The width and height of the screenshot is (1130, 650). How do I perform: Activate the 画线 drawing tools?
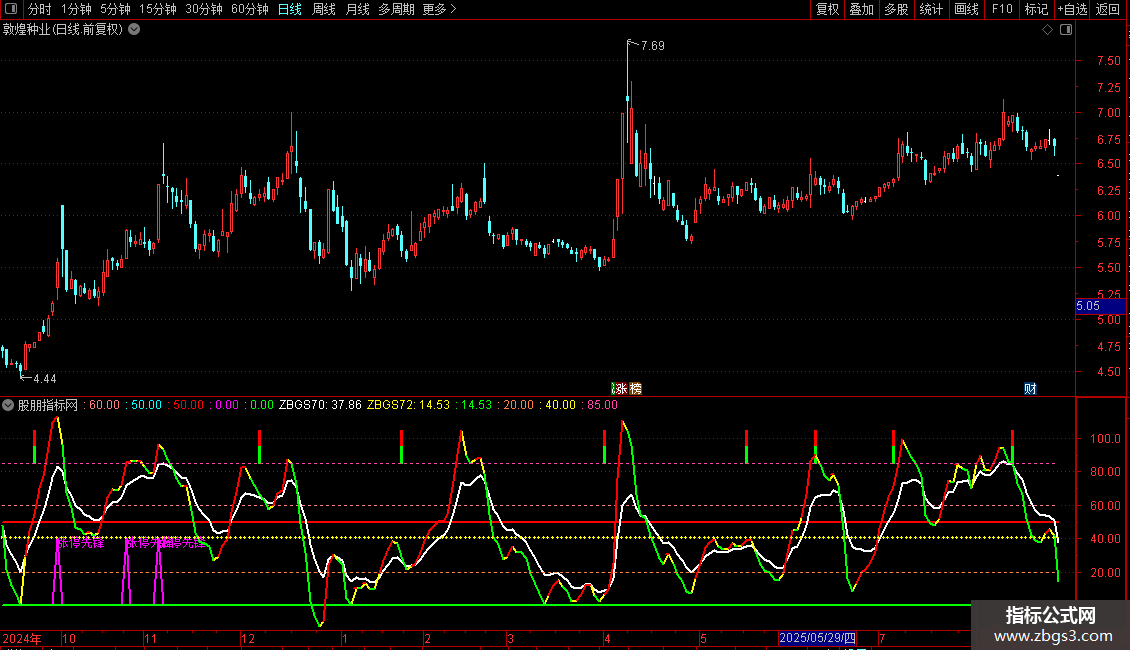pos(966,9)
